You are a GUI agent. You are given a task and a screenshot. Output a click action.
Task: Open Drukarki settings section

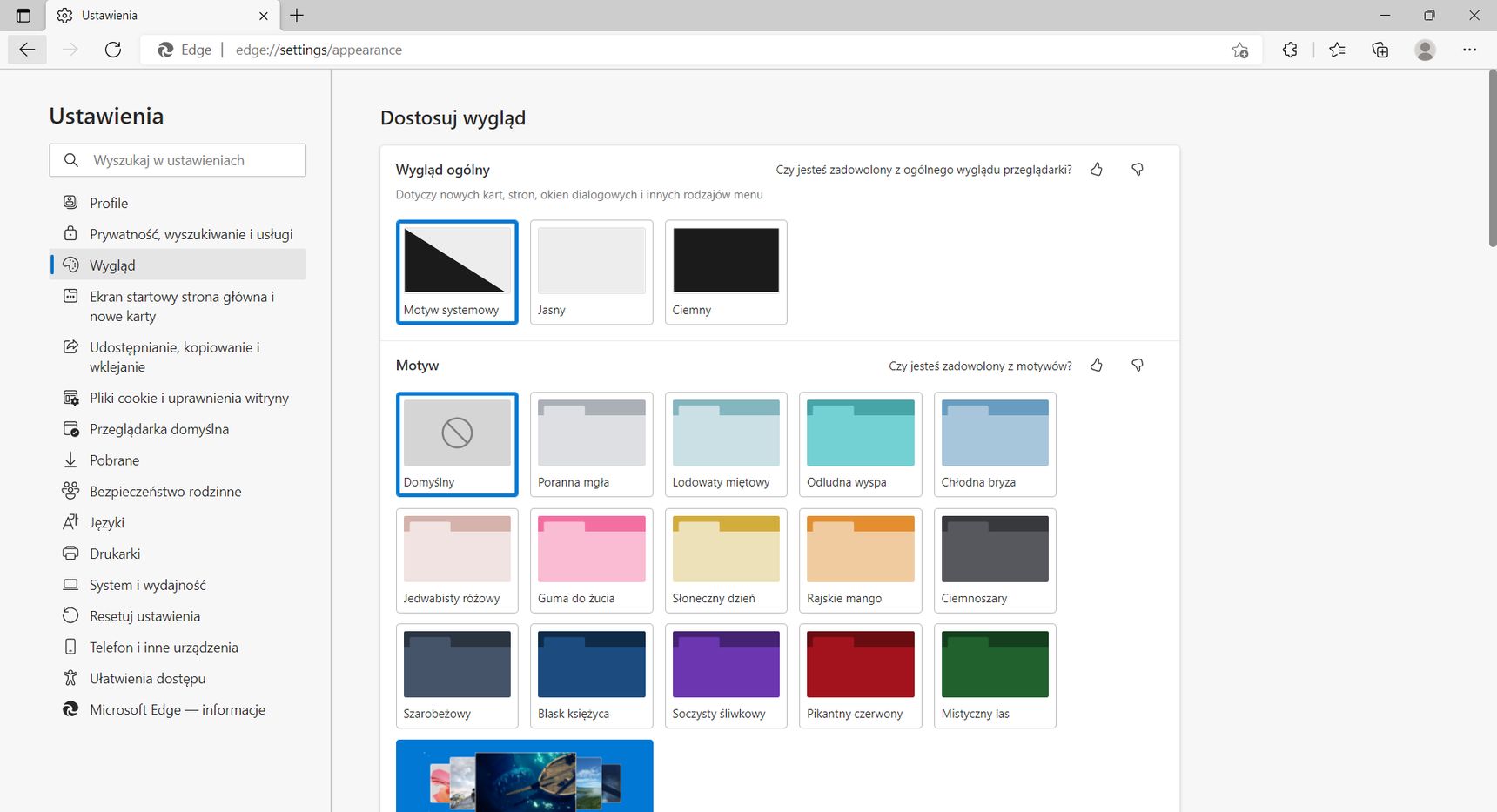point(178,554)
